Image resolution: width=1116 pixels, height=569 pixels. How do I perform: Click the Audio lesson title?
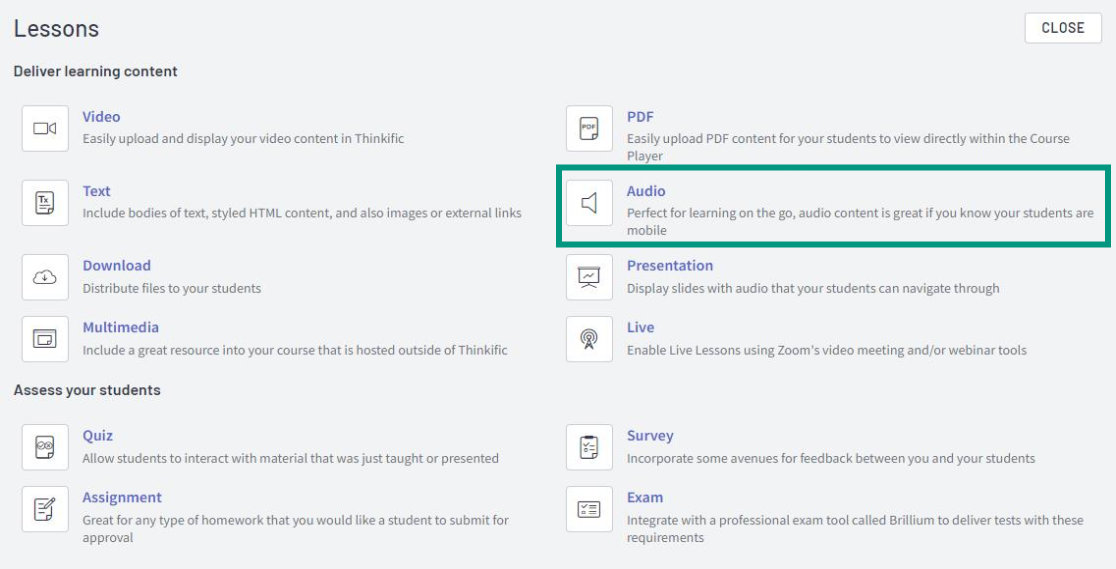click(646, 191)
